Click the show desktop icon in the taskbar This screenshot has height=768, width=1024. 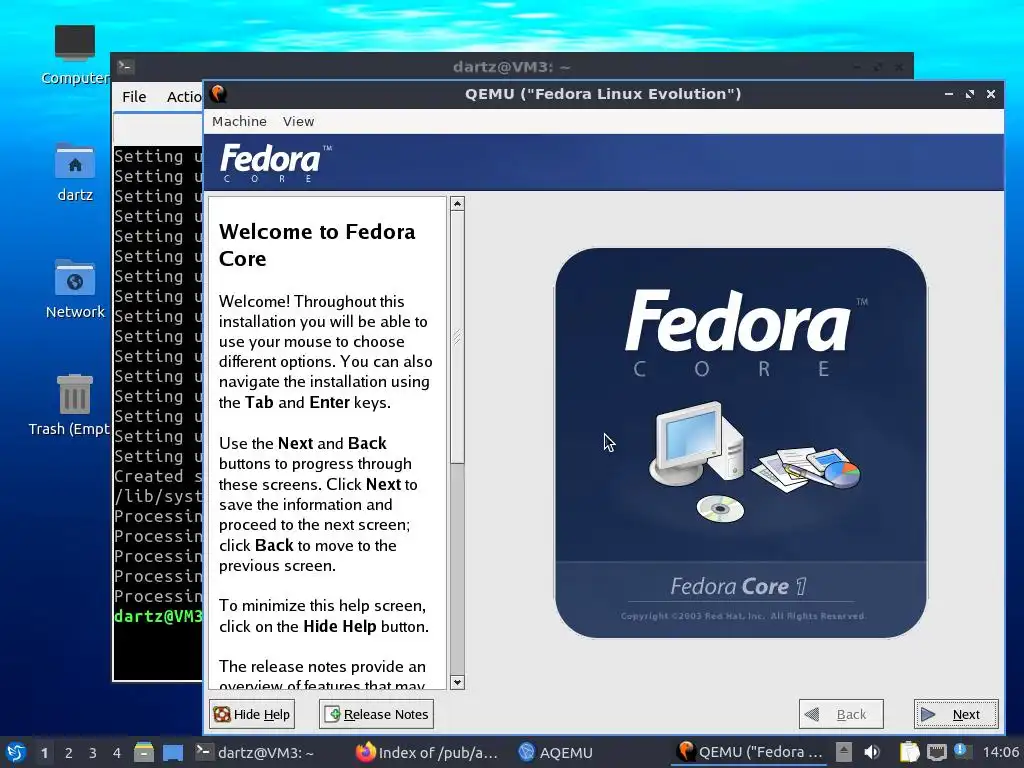172,752
